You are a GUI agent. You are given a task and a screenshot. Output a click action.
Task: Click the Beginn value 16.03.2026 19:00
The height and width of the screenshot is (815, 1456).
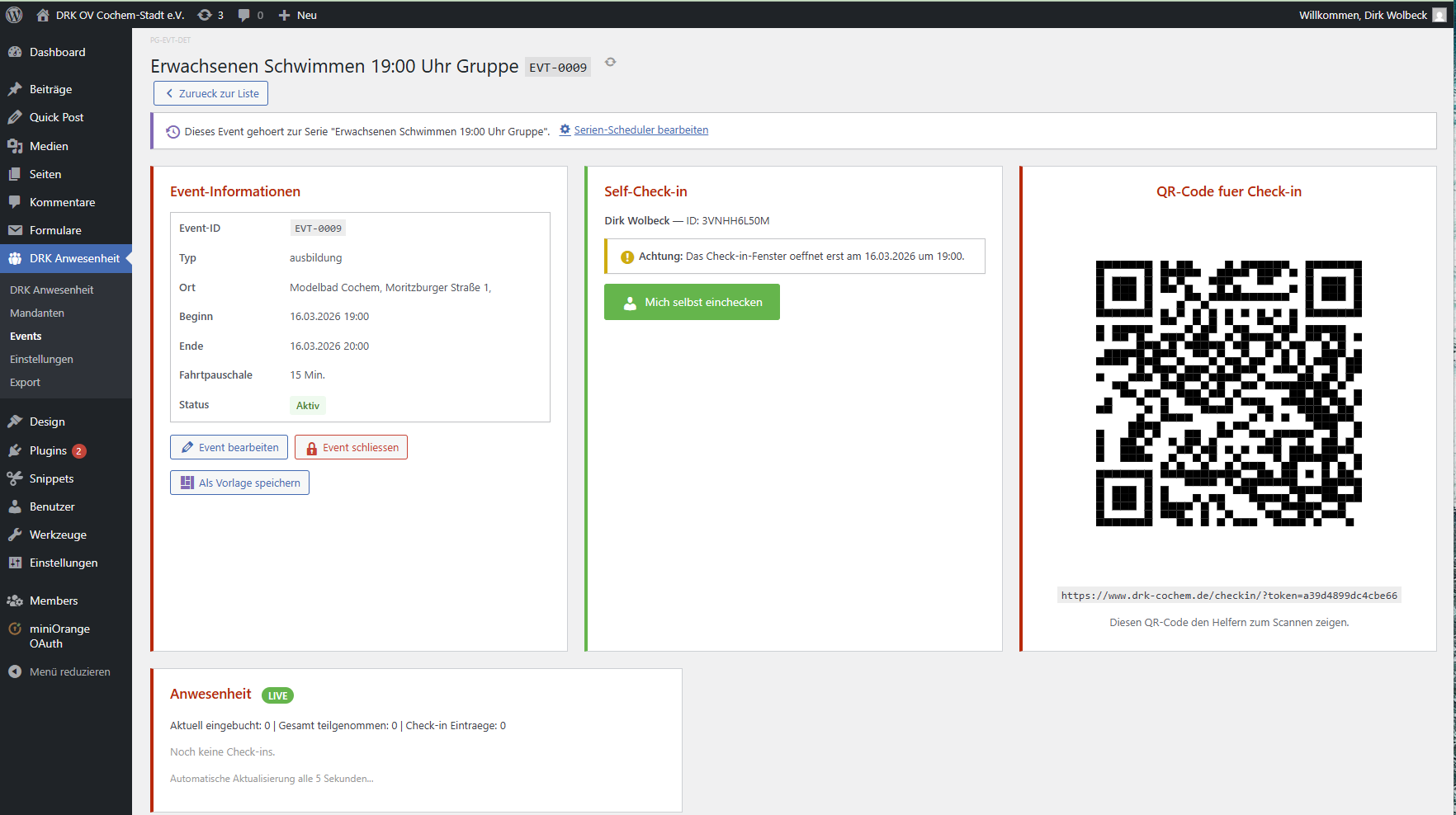pyautogui.click(x=329, y=316)
